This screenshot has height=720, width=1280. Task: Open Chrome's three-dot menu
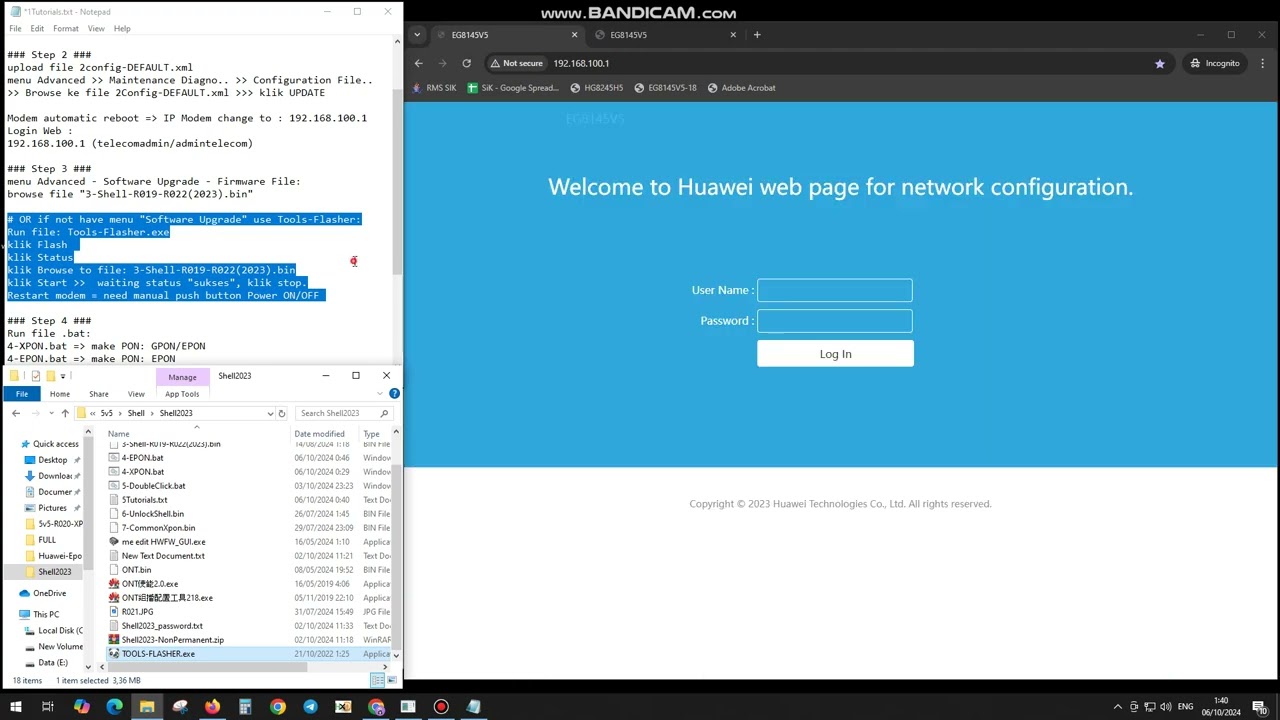pyautogui.click(x=1261, y=63)
